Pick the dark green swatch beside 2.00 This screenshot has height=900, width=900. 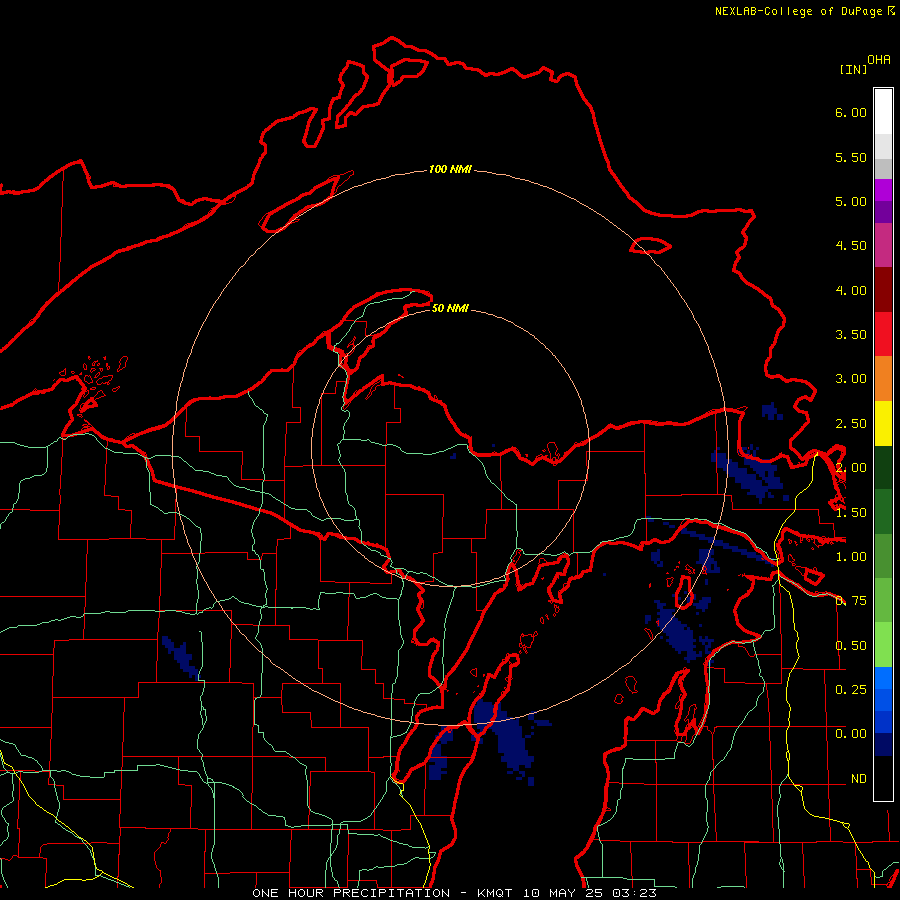883,468
